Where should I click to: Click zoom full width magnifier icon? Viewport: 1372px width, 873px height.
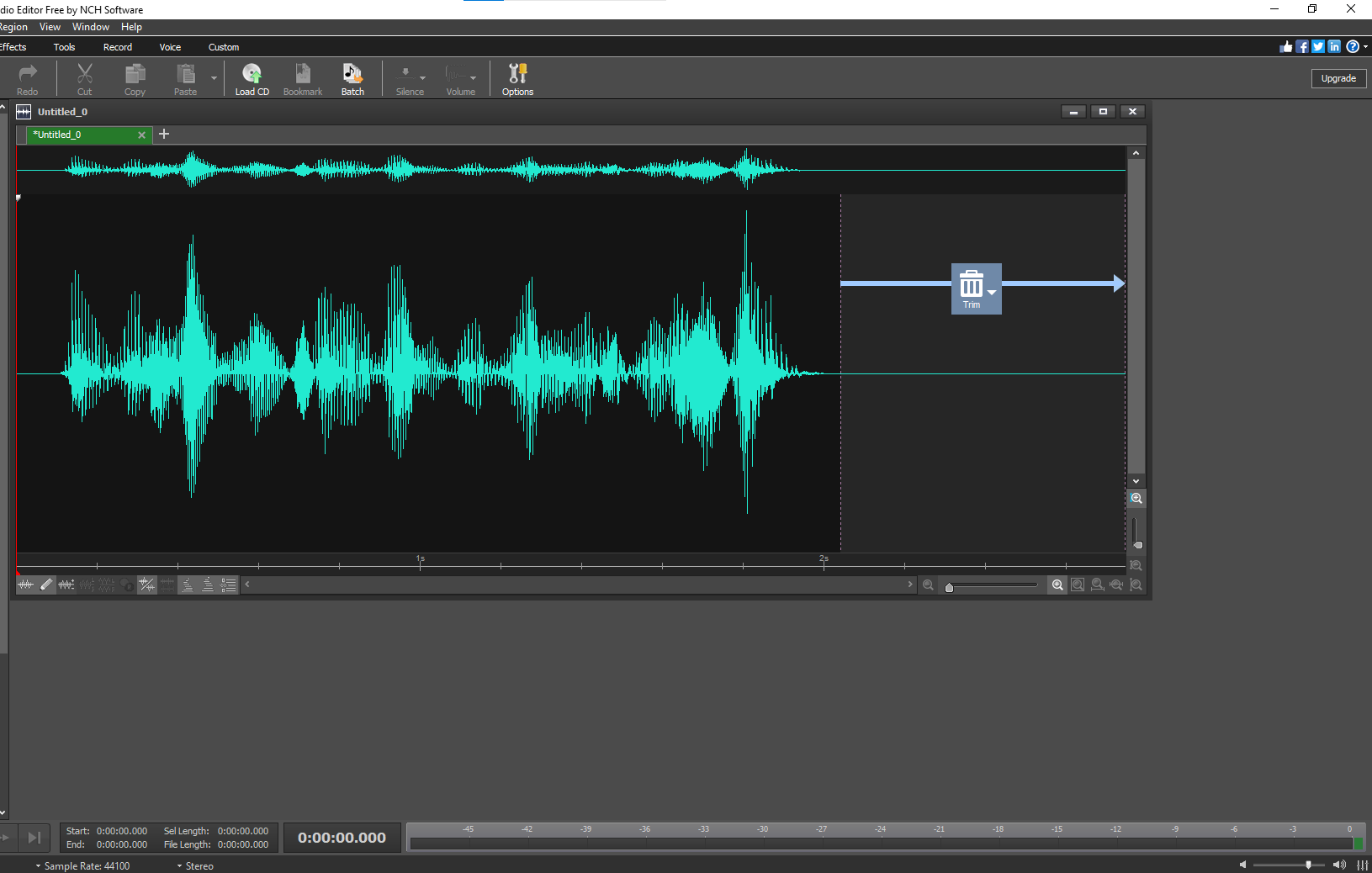(1097, 585)
